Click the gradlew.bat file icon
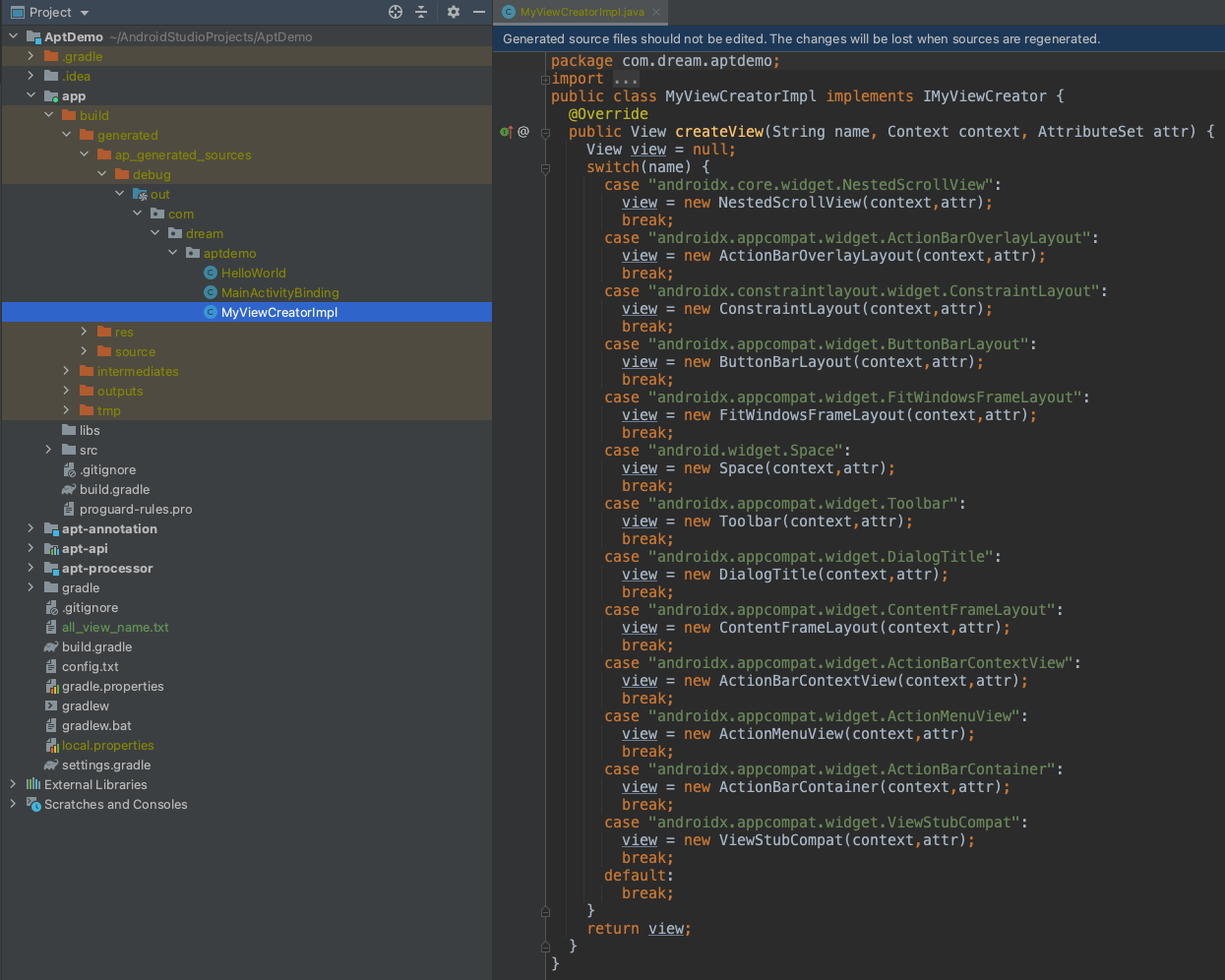The image size is (1225, 980). pyautogui.click(x=51, y=725)
